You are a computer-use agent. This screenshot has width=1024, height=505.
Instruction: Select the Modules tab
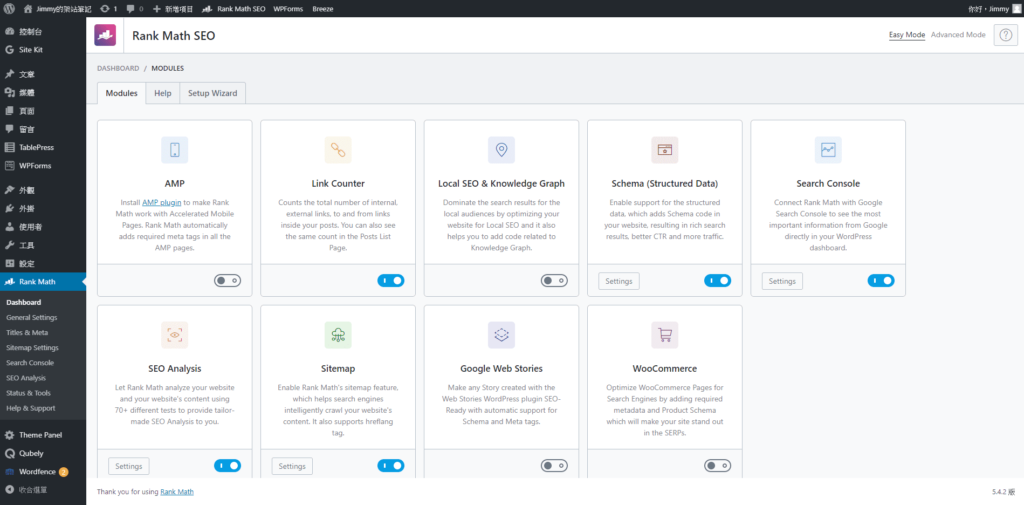pos(121,93)
